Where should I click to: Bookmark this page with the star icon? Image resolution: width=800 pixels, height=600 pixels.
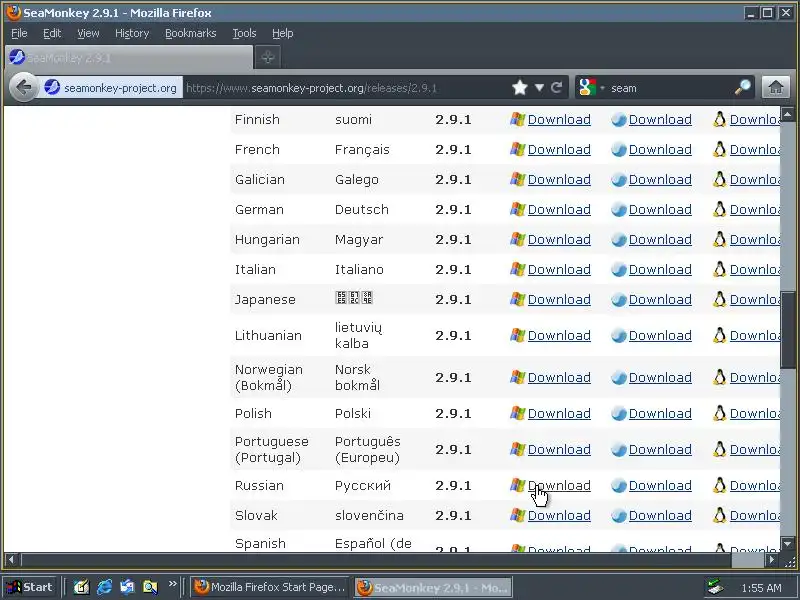[x=520, y=88]
